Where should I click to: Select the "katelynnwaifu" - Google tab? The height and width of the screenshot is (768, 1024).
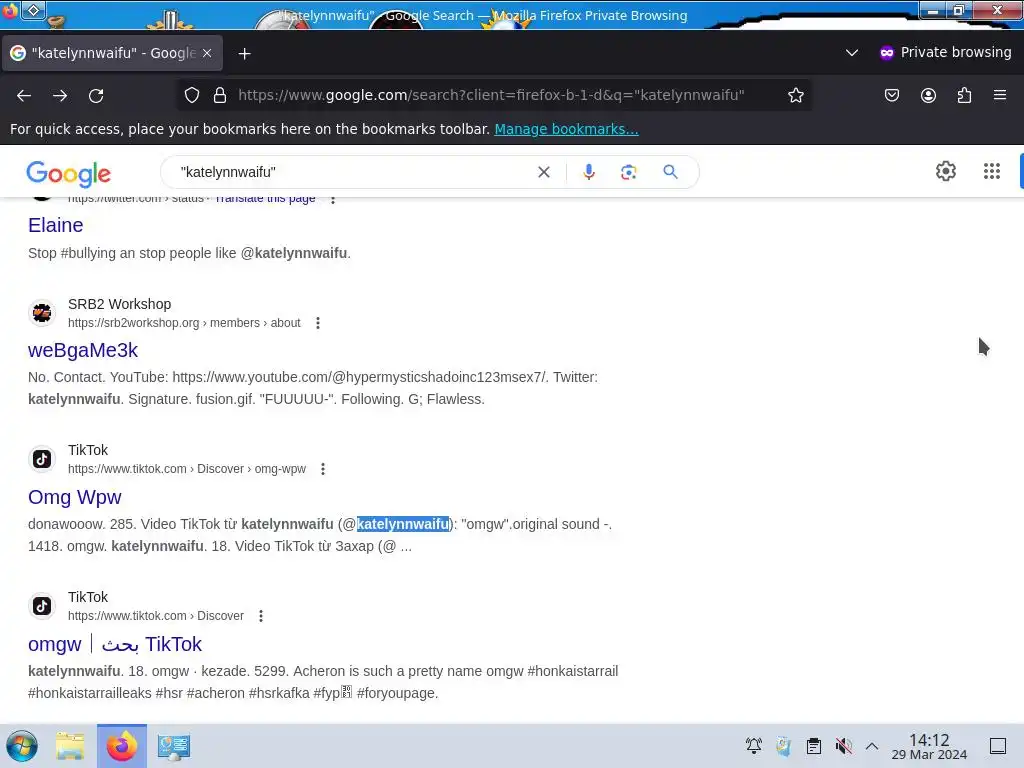[112, 53]
